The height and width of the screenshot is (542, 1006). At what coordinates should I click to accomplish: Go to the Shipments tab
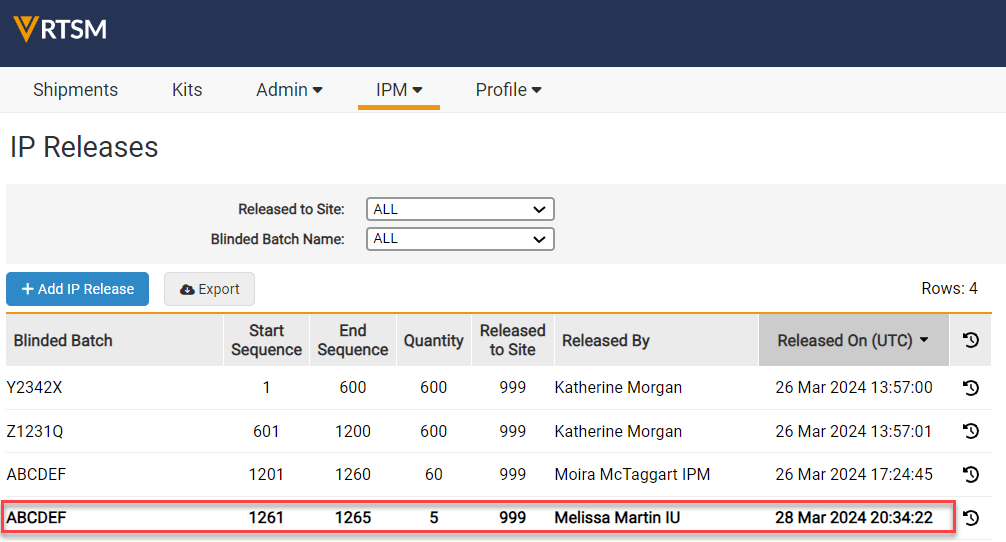pos(75,90)
